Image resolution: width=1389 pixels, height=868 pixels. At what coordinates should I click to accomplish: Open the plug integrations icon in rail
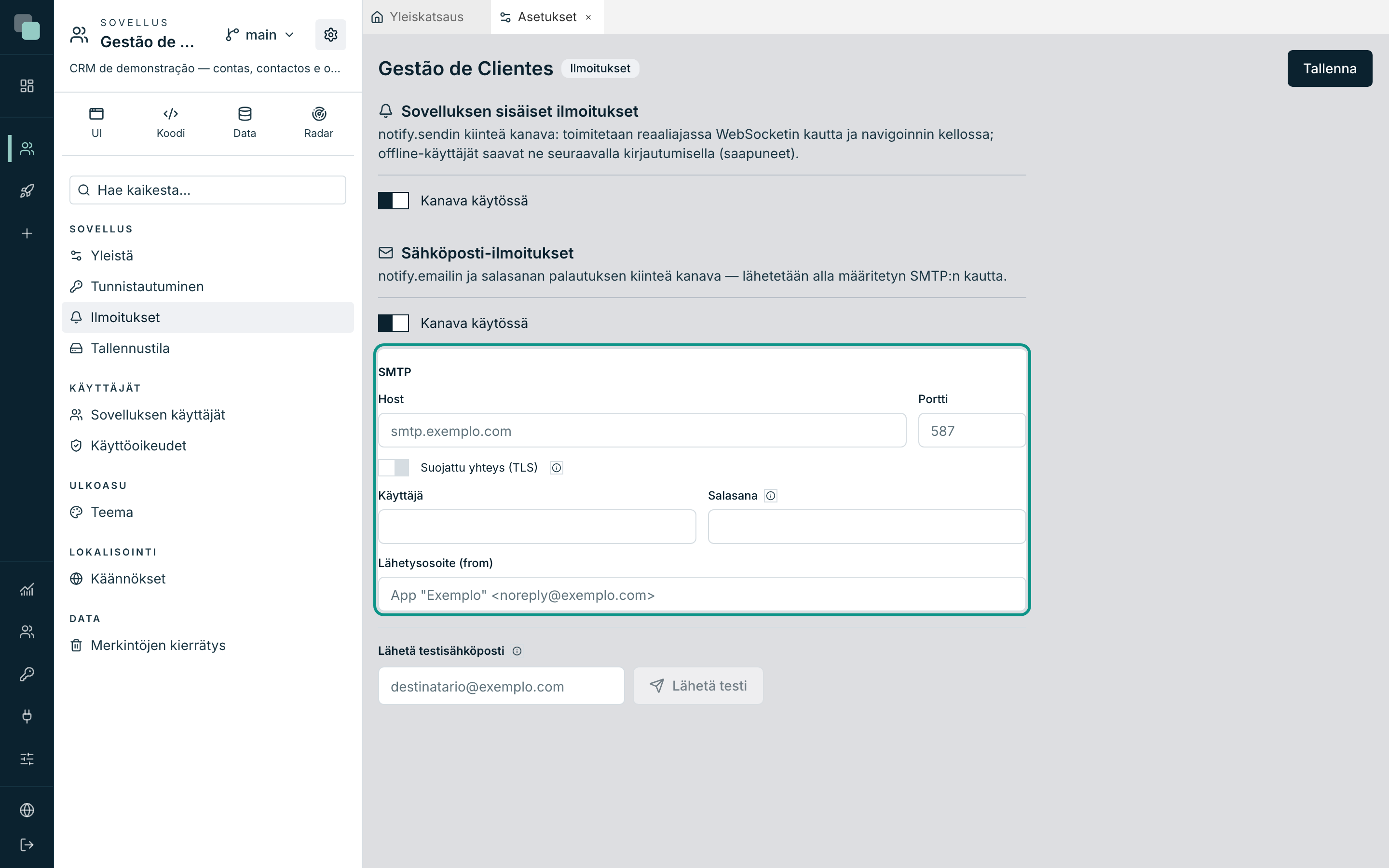(x=27, y=716)
